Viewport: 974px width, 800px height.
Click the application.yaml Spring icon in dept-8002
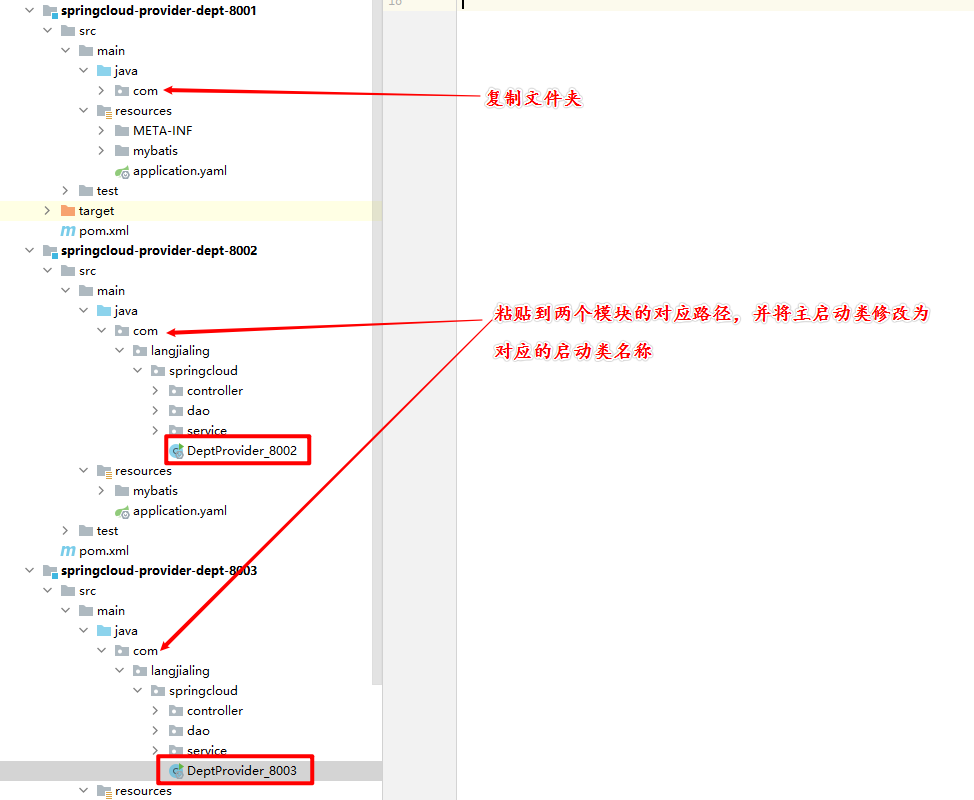coord(122,511)
